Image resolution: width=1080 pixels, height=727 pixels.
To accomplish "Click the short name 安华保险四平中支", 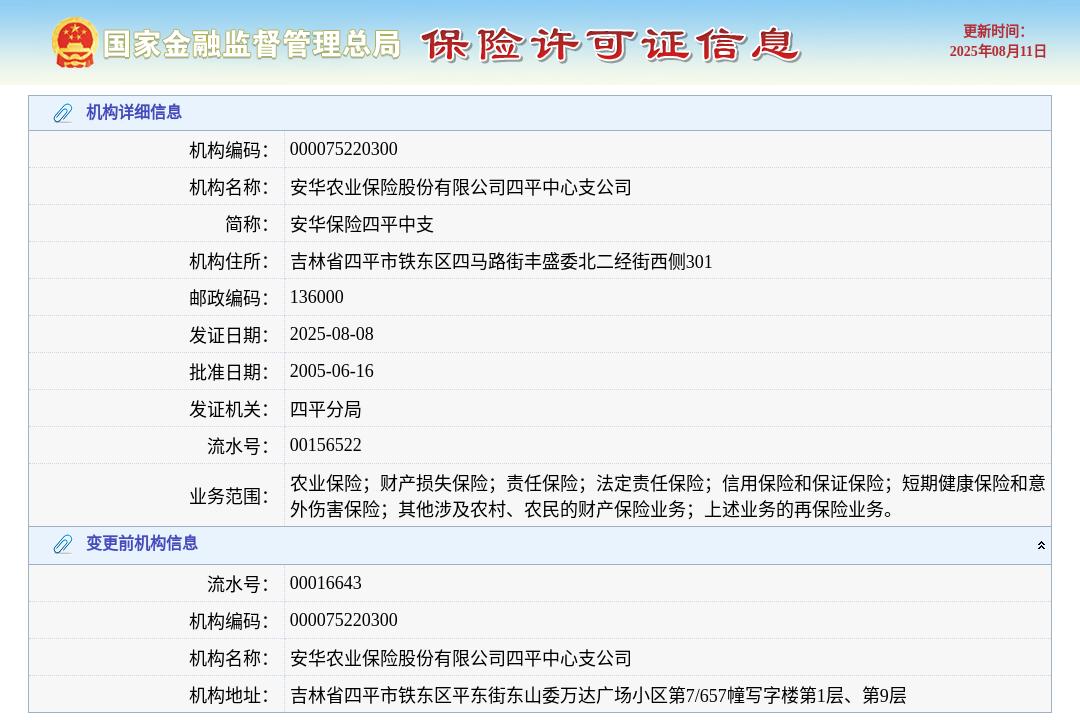I will click(362, 225).
